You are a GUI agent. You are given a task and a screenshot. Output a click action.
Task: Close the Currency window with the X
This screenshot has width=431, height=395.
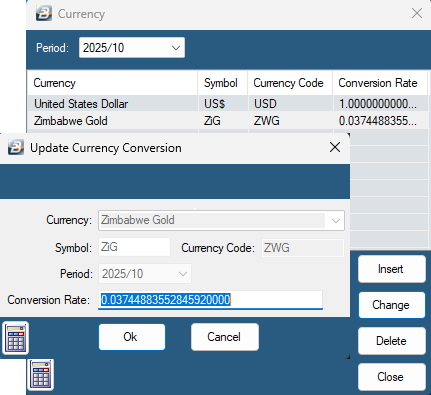click(417, 13)
